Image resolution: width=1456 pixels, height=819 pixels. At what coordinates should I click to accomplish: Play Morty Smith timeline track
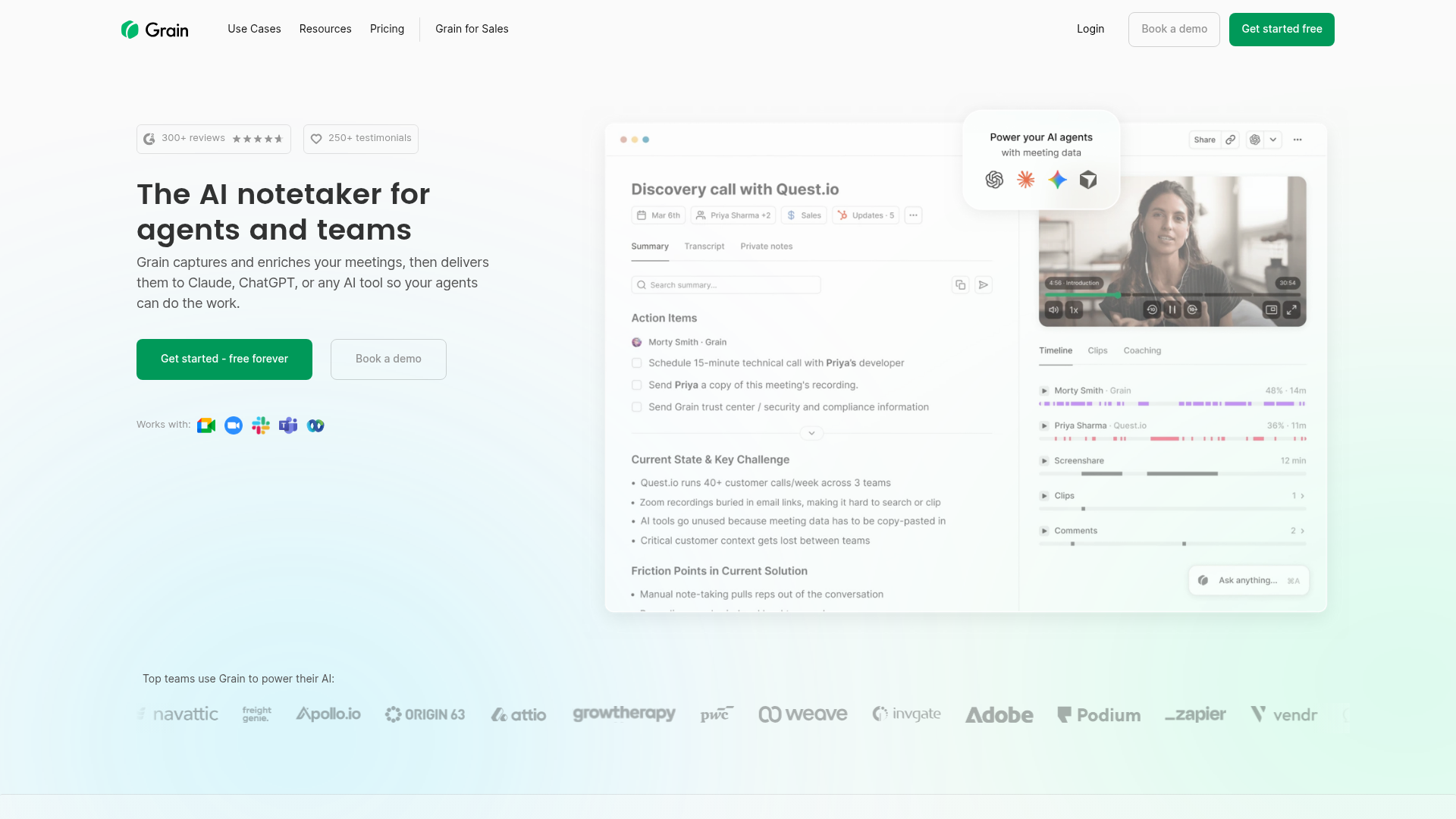click(x=1044, y=391)
